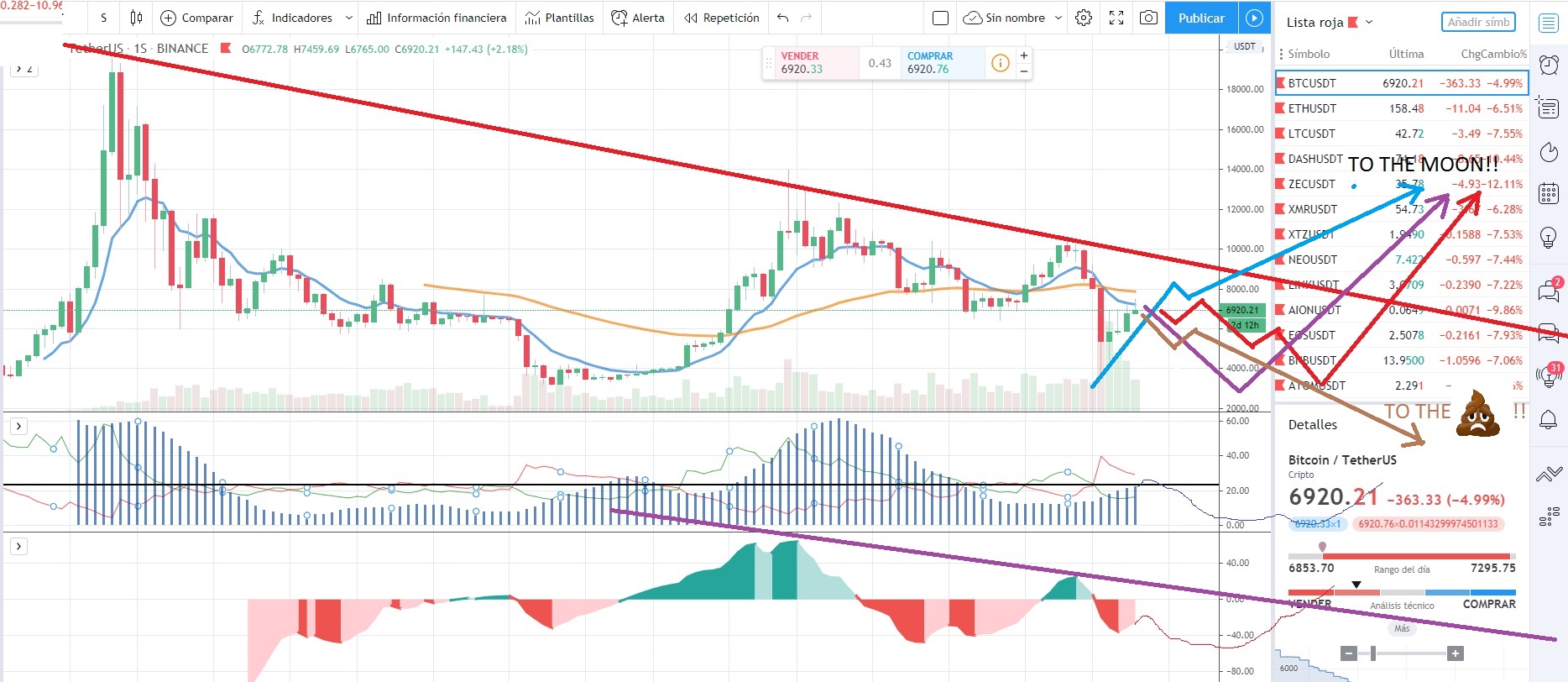This screenshot has height=682, width=1568.
Task: Open the ideas light bulb icon
Action: tap(1549, 238)
